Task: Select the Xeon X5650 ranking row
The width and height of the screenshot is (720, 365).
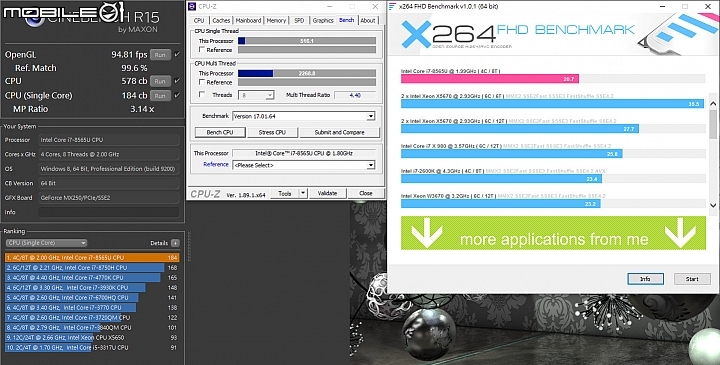Action: click(x=92, y=337)
